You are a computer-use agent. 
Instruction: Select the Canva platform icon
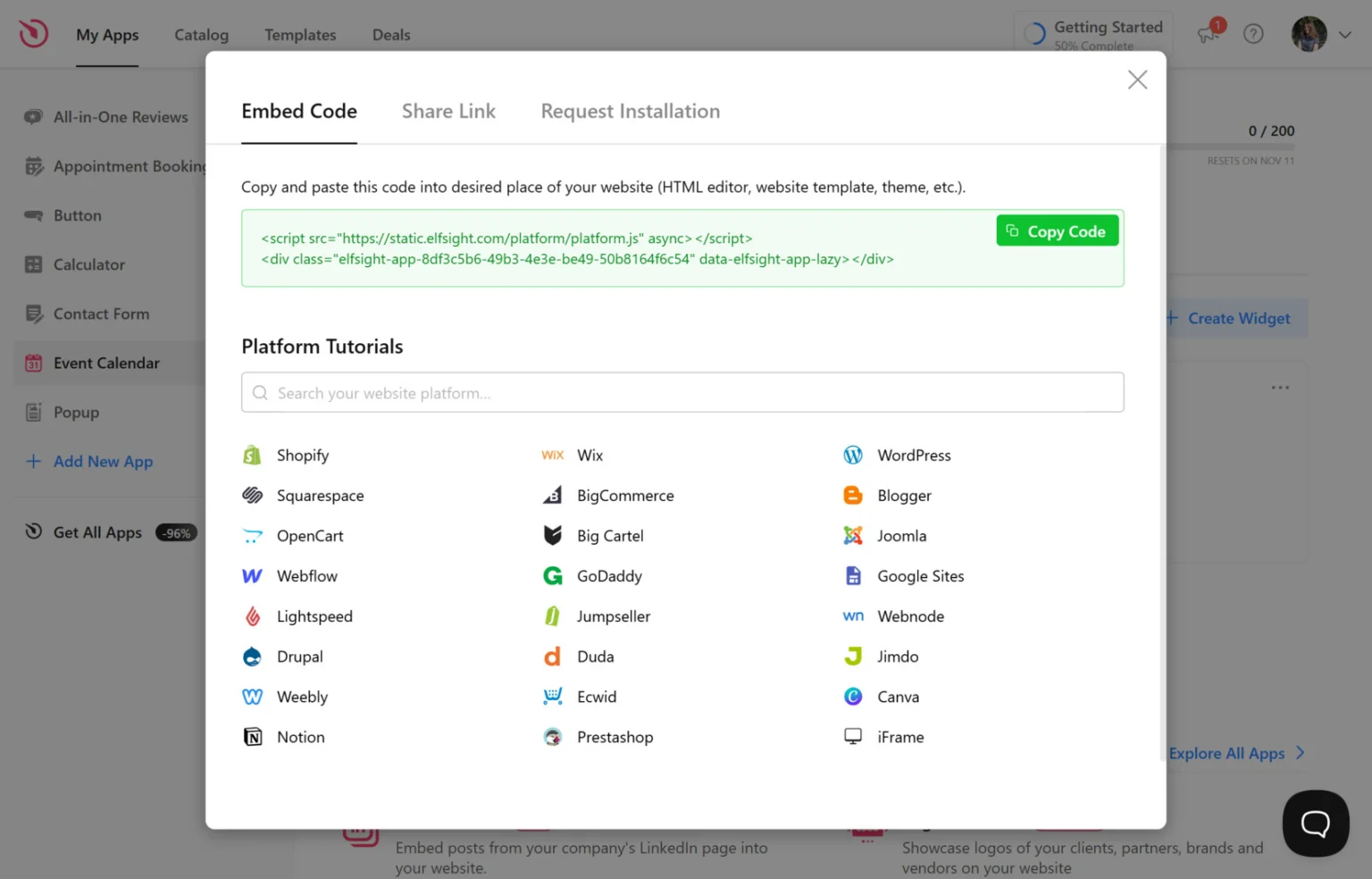pyautogui.click(x=853, y=697)
